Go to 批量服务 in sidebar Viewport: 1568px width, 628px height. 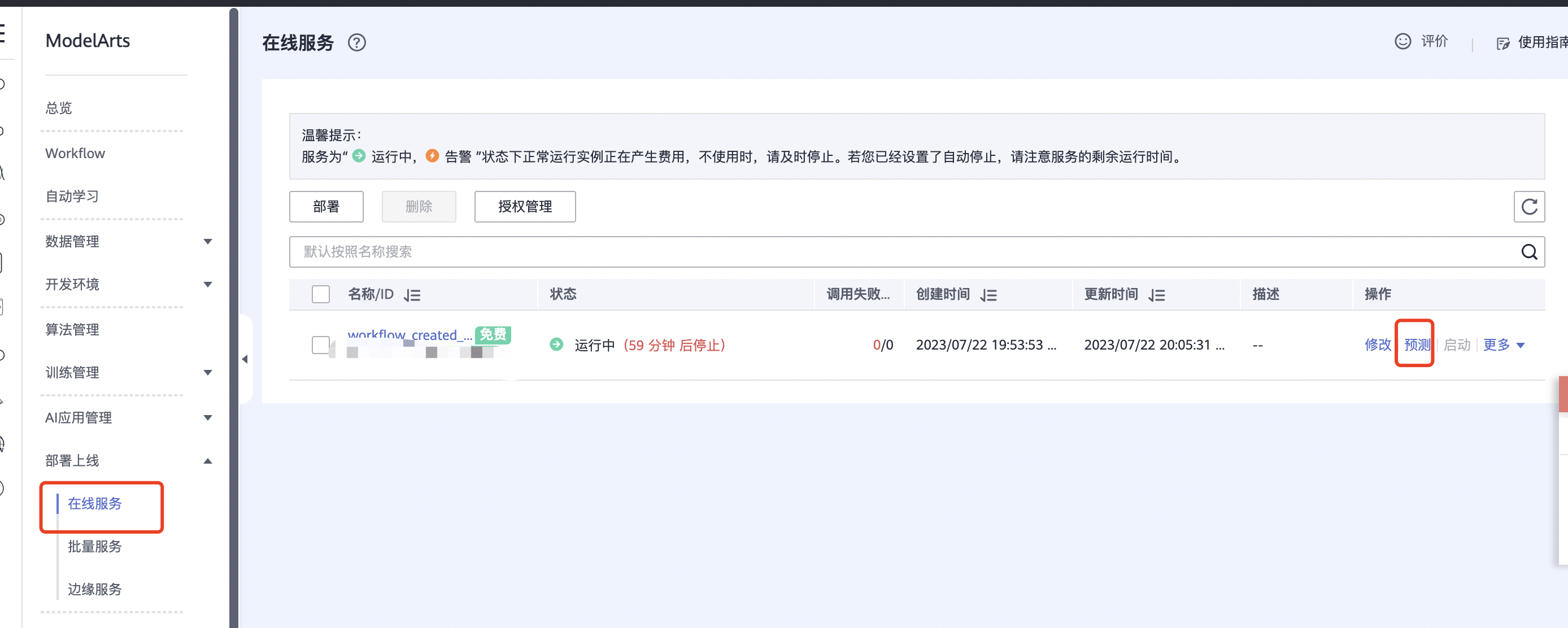point(94,546)
